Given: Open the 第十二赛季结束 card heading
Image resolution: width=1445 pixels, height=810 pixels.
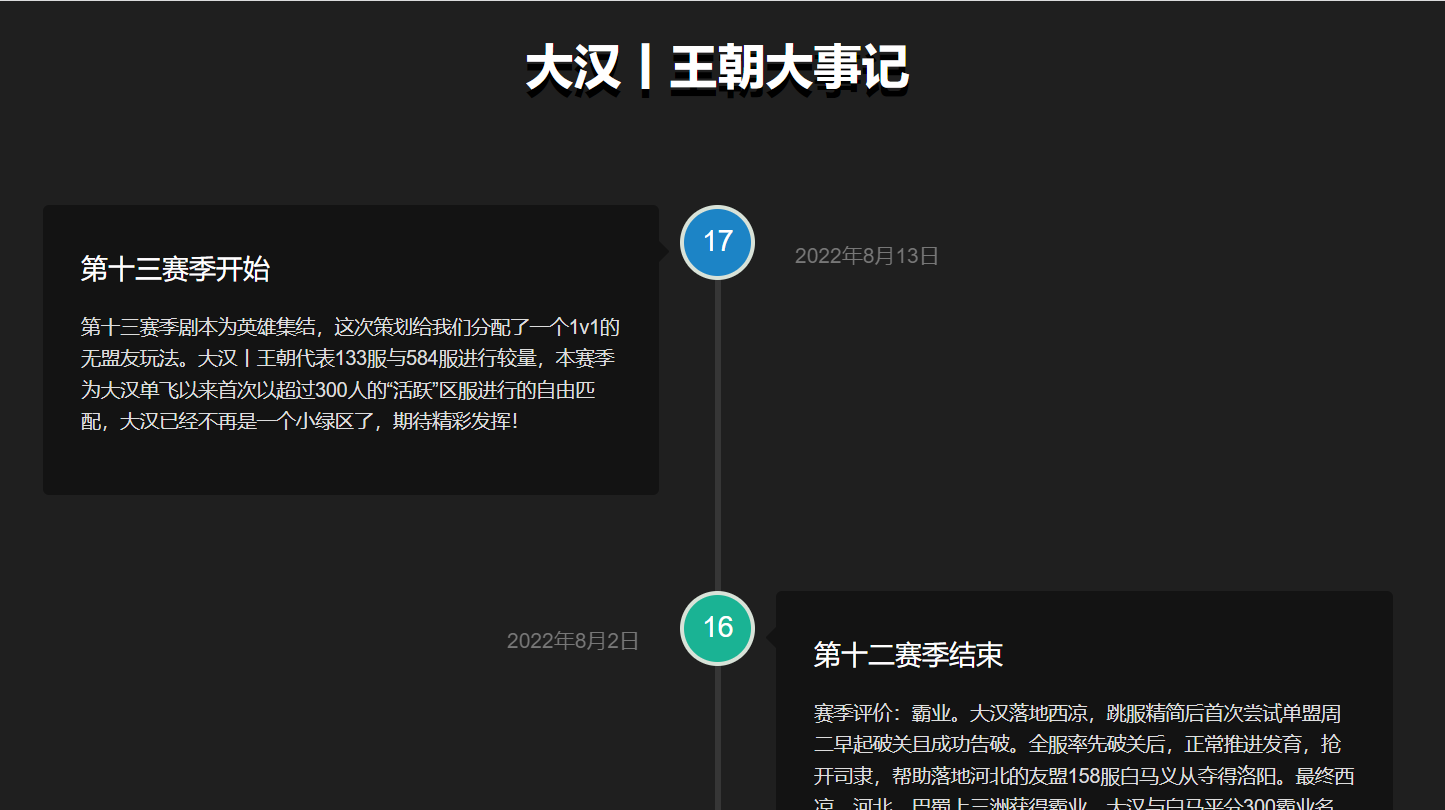Looking at the screenshot, I should click(x=908, y=655).
